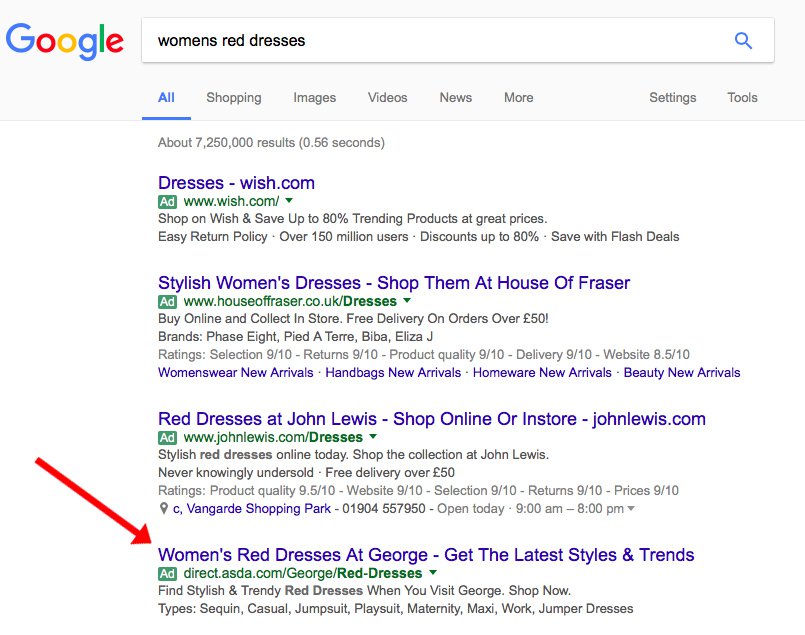Open the c, Vangarde Shopping Park location link

[252, 509]
